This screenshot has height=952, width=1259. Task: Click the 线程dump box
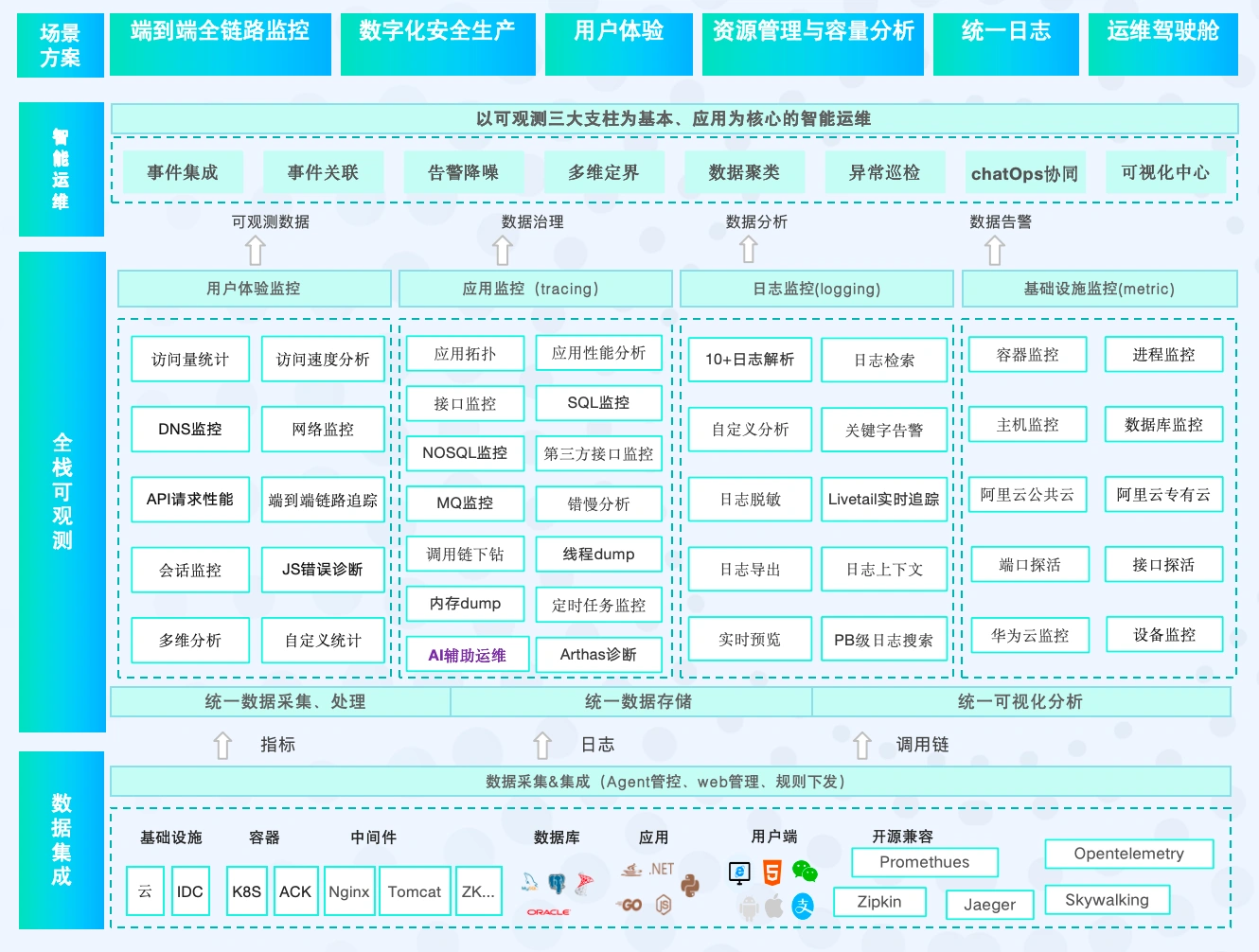(x=598, y=554)
